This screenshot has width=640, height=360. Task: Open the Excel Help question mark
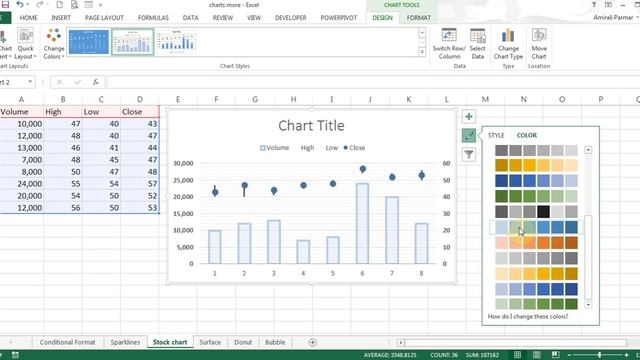point(593,5)
